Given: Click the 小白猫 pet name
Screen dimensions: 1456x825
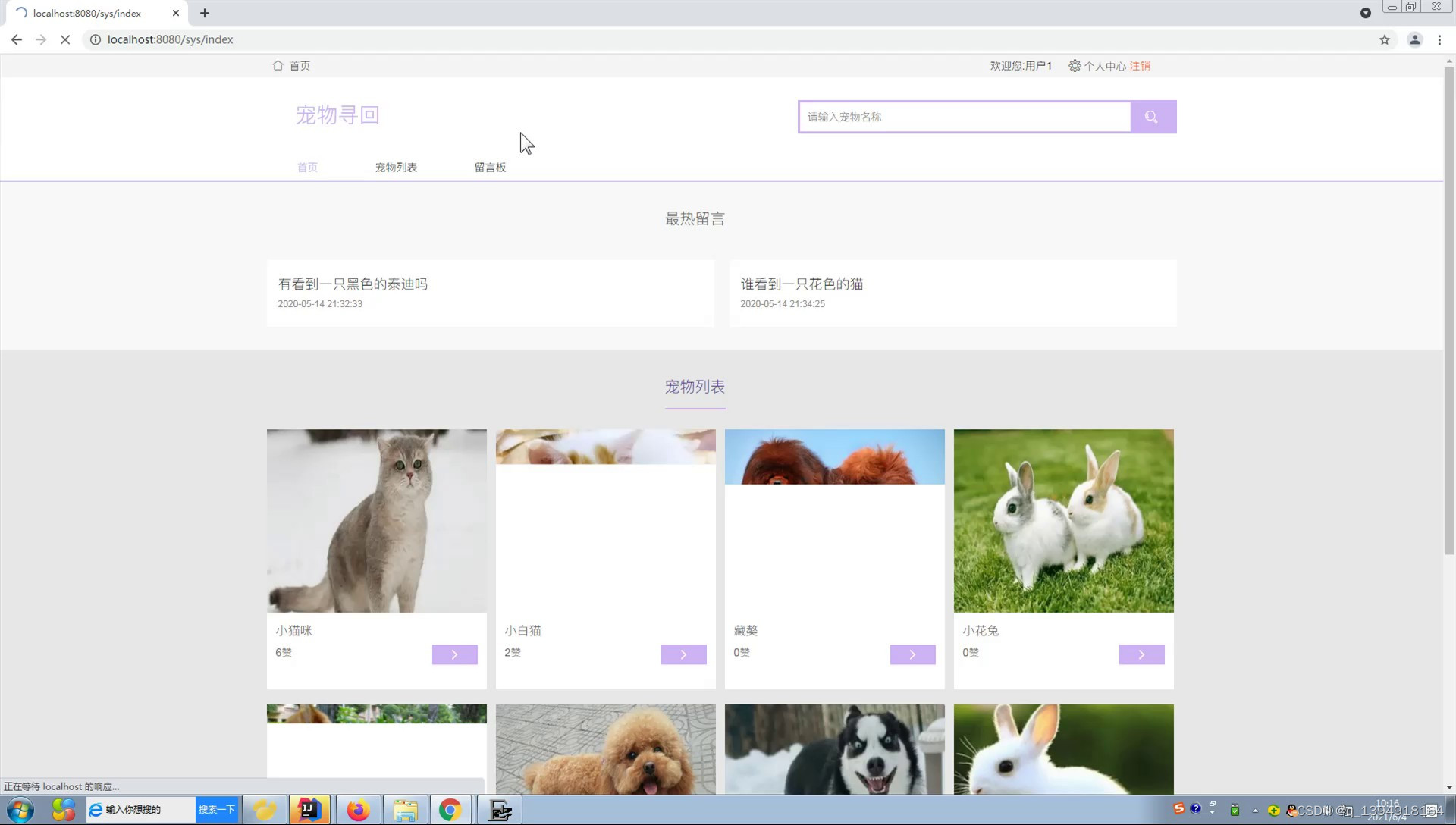Looking at the screenshot, I should pos(522,630).
